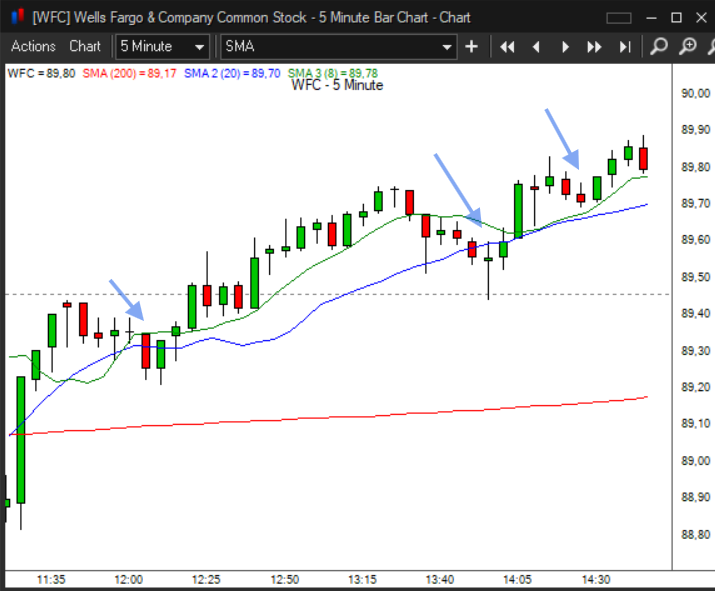Screen dimensions: 715x591
Task: Click the 88,80 price axis label
Action: pyautogui.click(x=695, y=534)
